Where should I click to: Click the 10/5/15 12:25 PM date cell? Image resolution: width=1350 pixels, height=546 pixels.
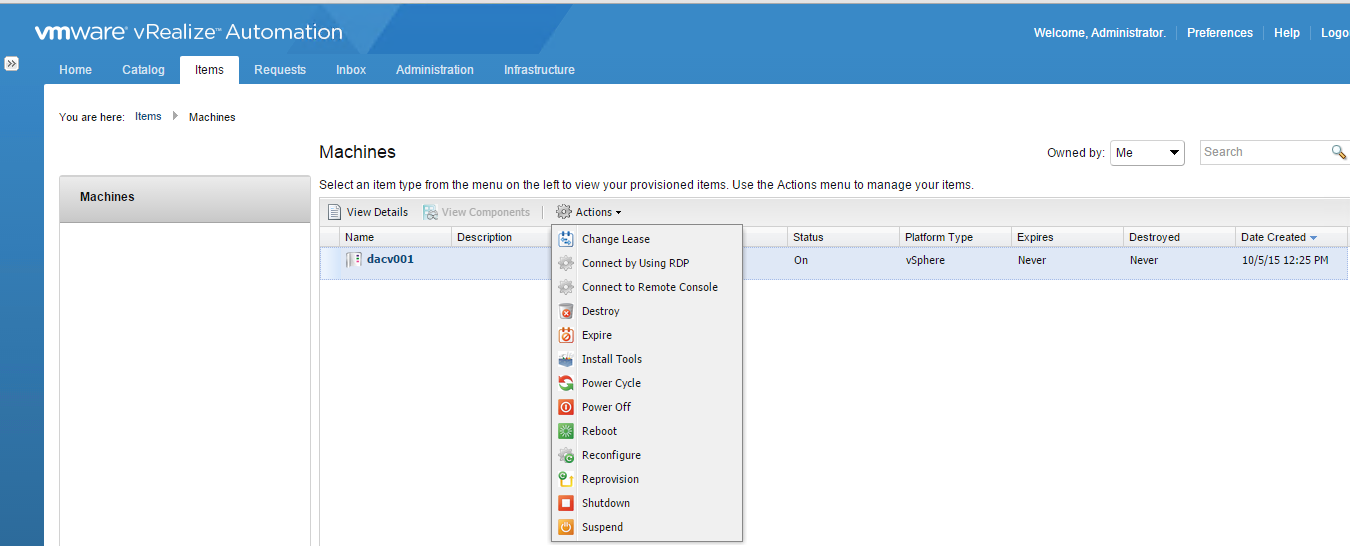point(1285,260)
